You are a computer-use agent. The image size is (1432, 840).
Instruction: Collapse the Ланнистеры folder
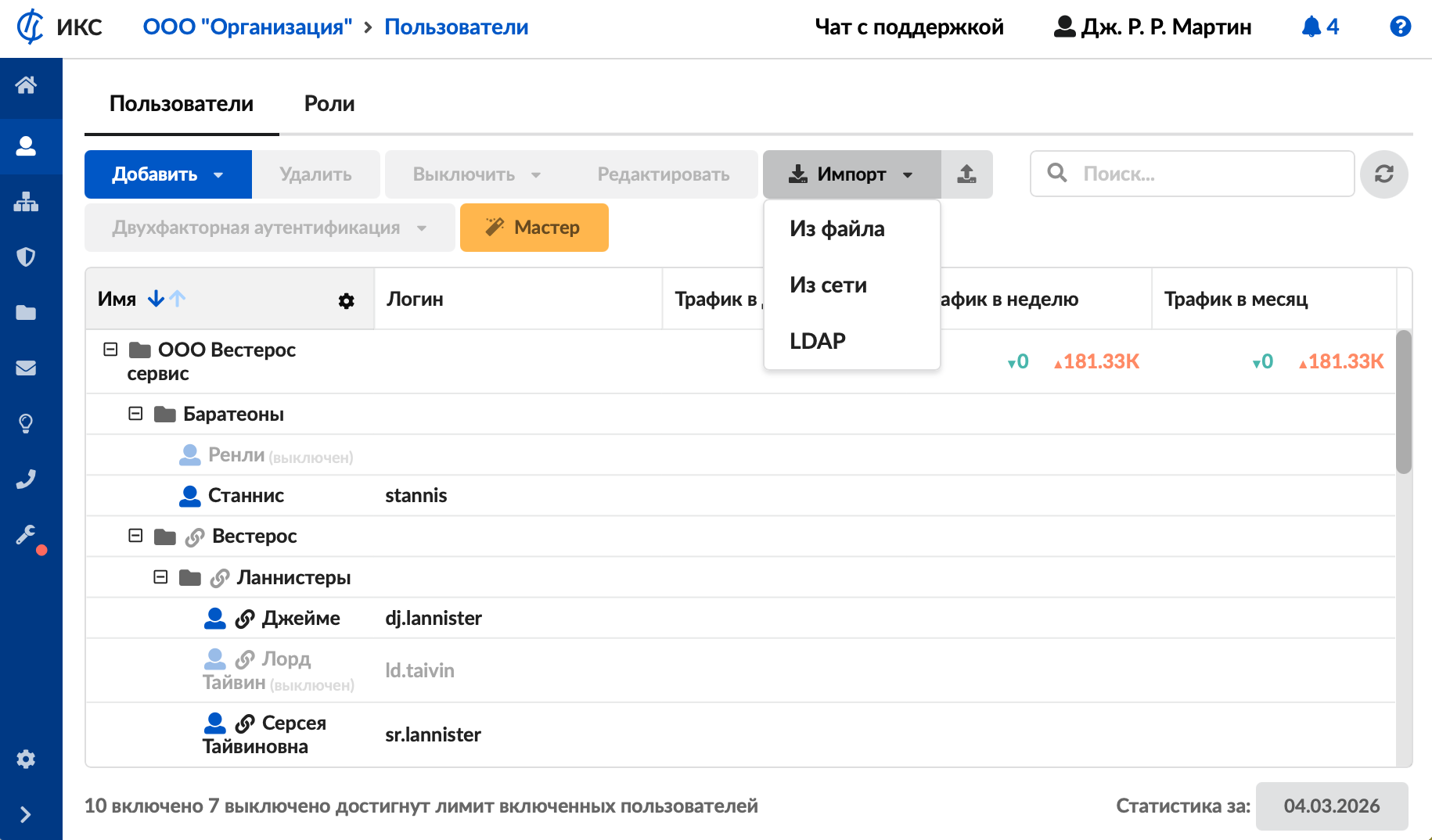(160, 577)
